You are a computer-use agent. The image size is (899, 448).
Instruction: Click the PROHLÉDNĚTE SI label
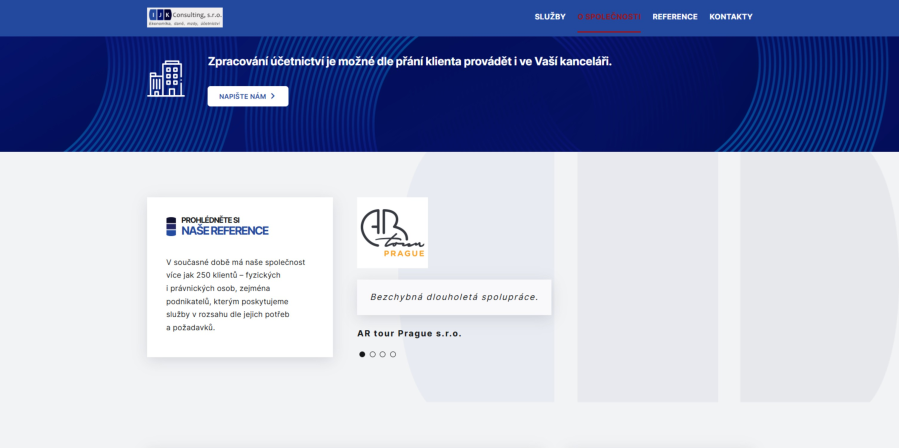210,220
